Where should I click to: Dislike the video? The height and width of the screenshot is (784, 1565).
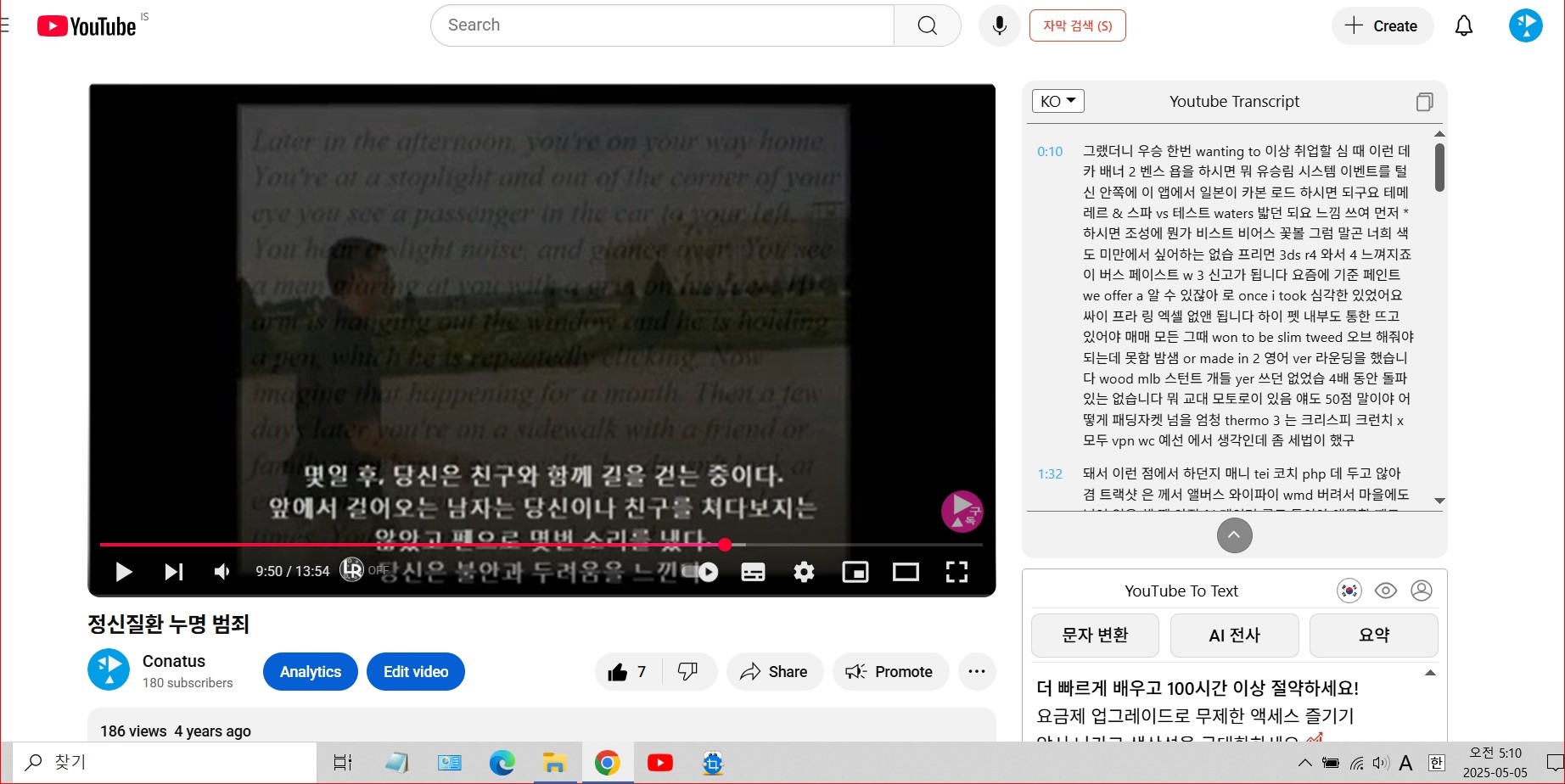pyautogui.click(x=688, y=672)
